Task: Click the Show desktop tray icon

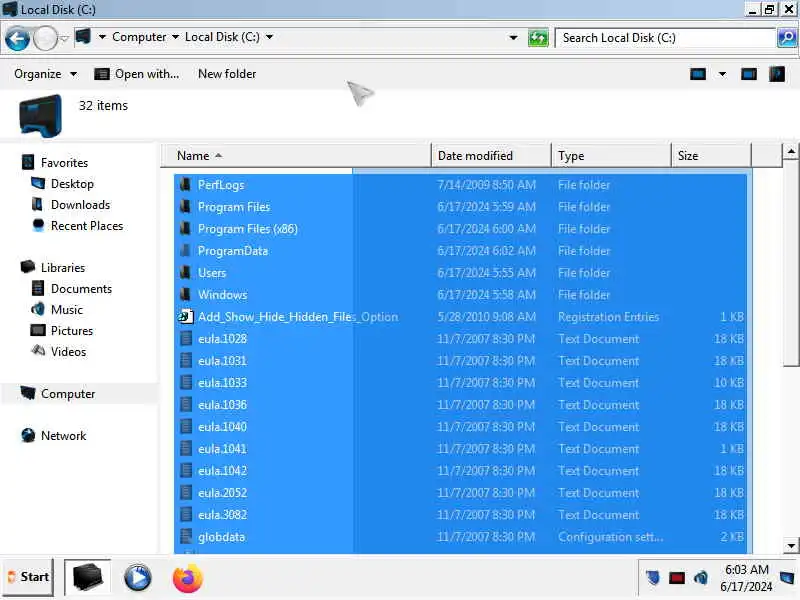Action: [x=787, y=578]
